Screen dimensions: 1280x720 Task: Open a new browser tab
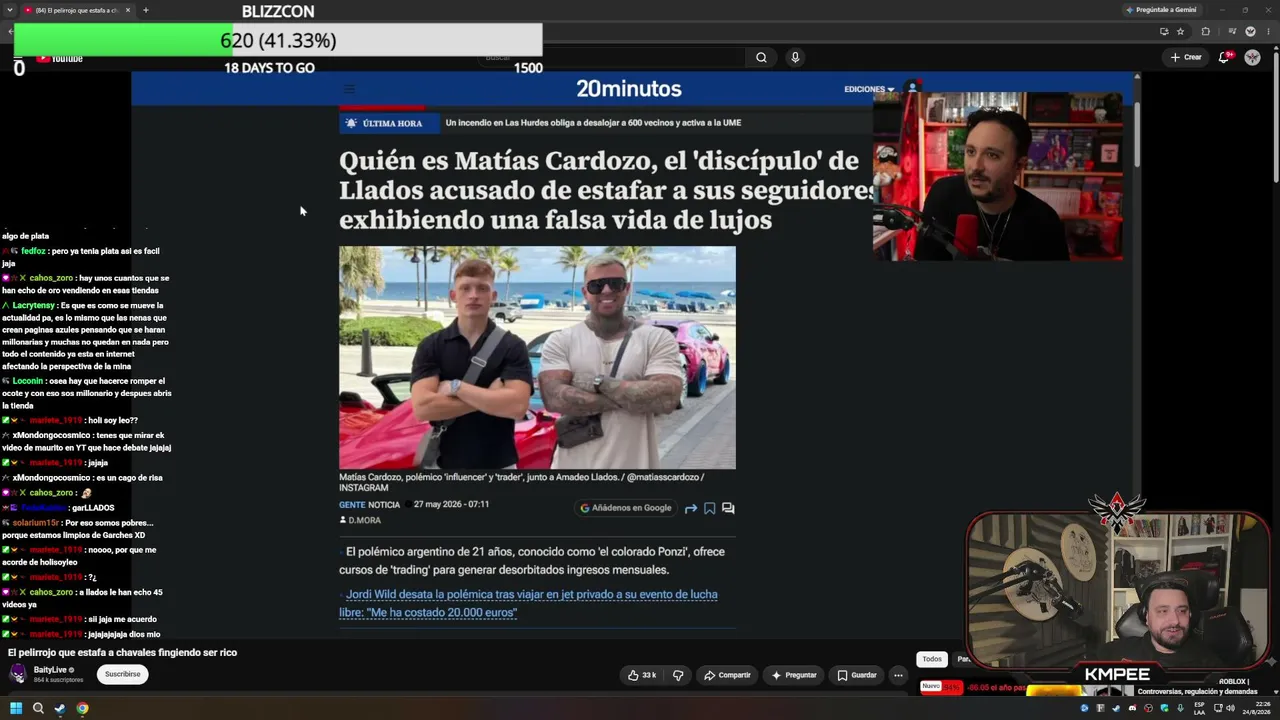[x=146, y=10]
